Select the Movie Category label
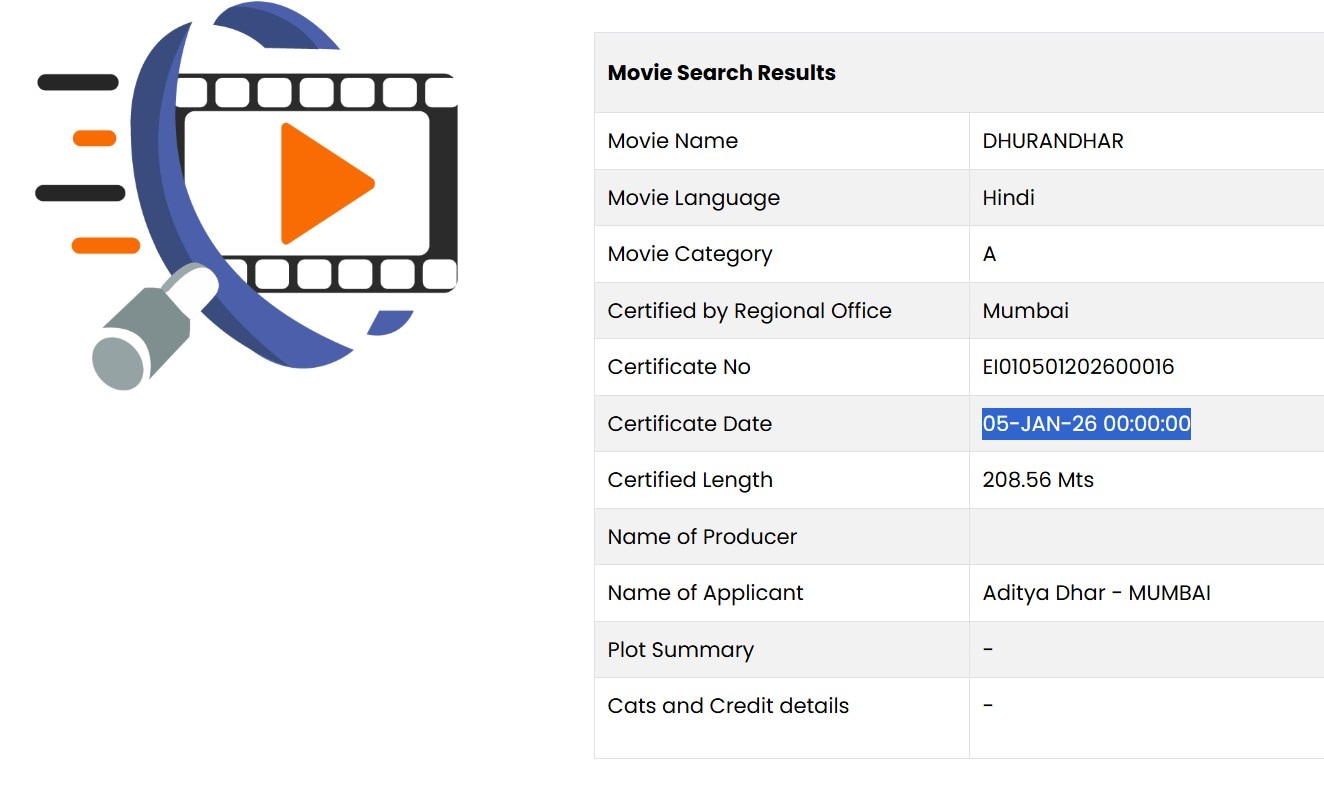 (x=689, y=254)
